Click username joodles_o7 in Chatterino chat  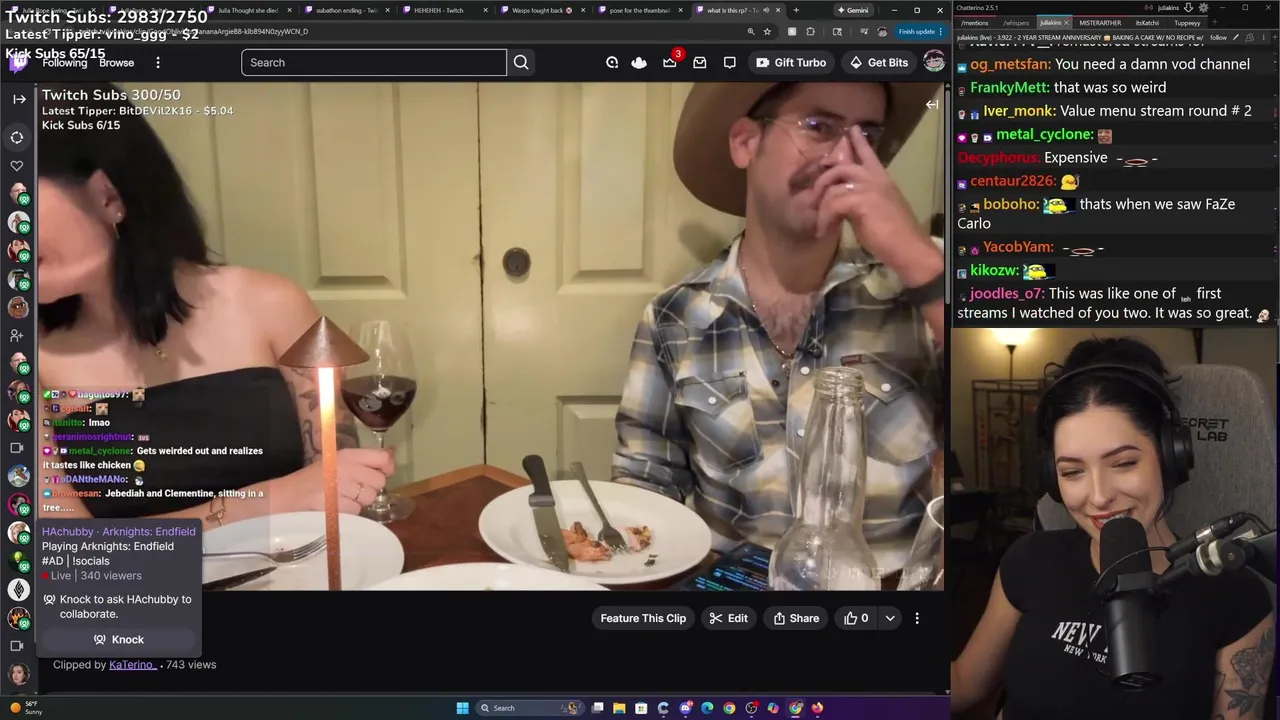(x=1005, y=293)
